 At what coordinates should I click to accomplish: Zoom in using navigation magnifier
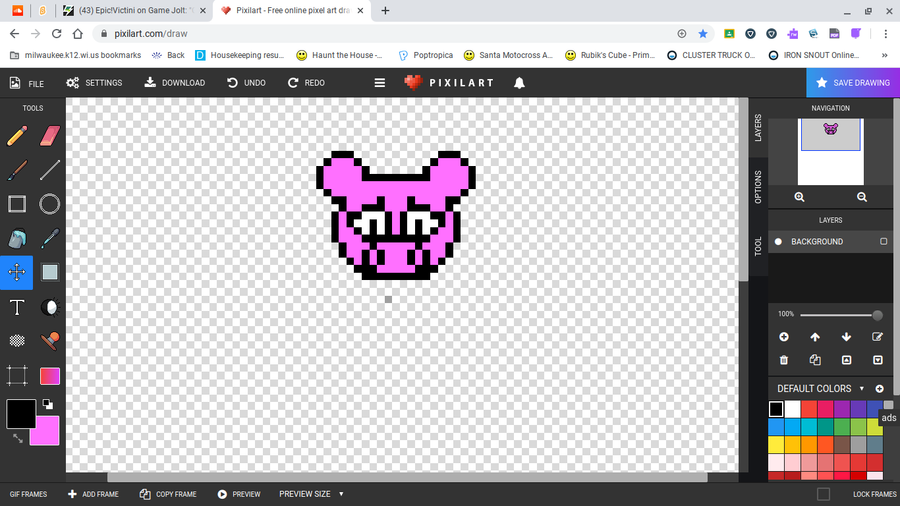(800, 197)
